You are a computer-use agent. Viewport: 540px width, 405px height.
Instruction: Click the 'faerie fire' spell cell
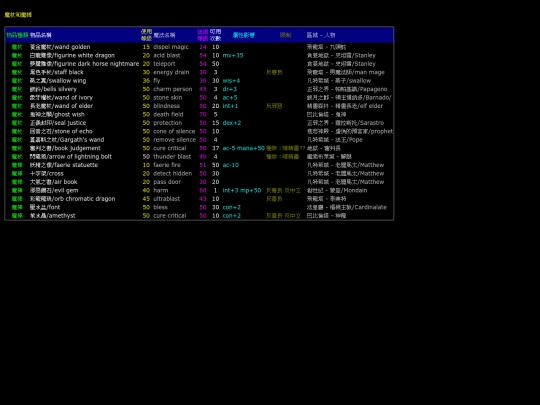pos(167,165)
